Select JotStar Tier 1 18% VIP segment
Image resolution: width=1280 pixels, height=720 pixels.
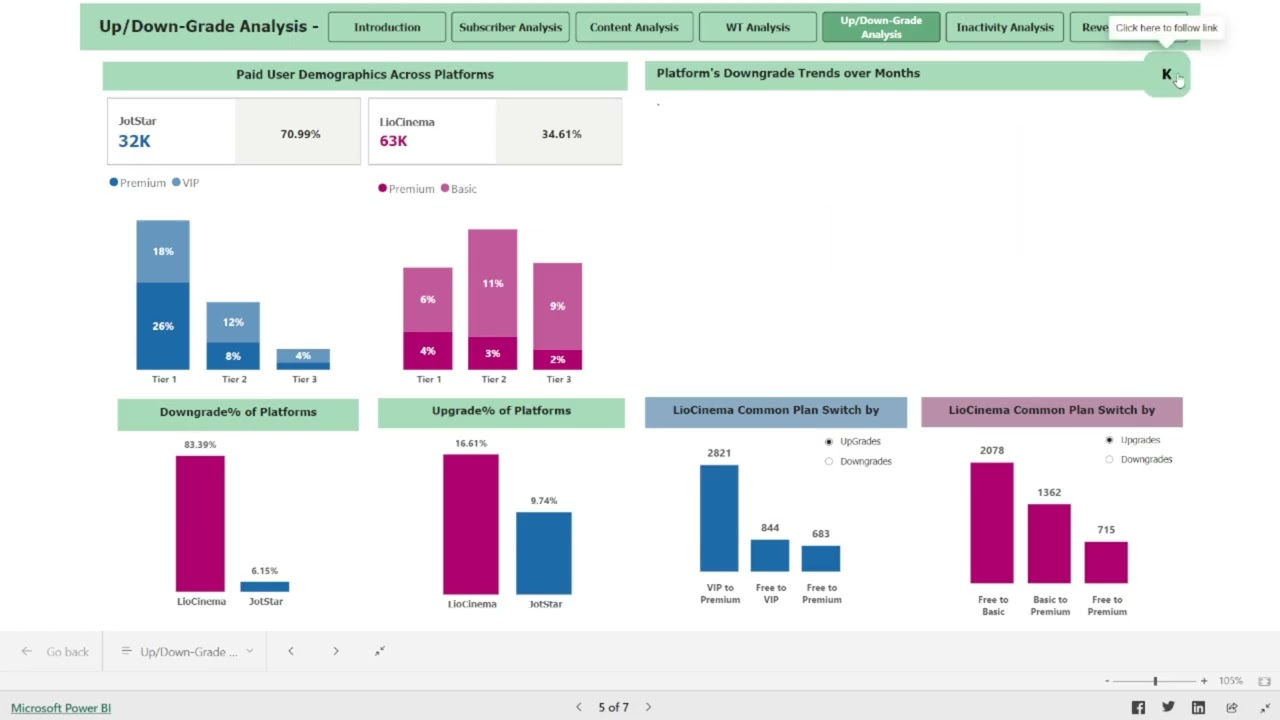[163, 252]
